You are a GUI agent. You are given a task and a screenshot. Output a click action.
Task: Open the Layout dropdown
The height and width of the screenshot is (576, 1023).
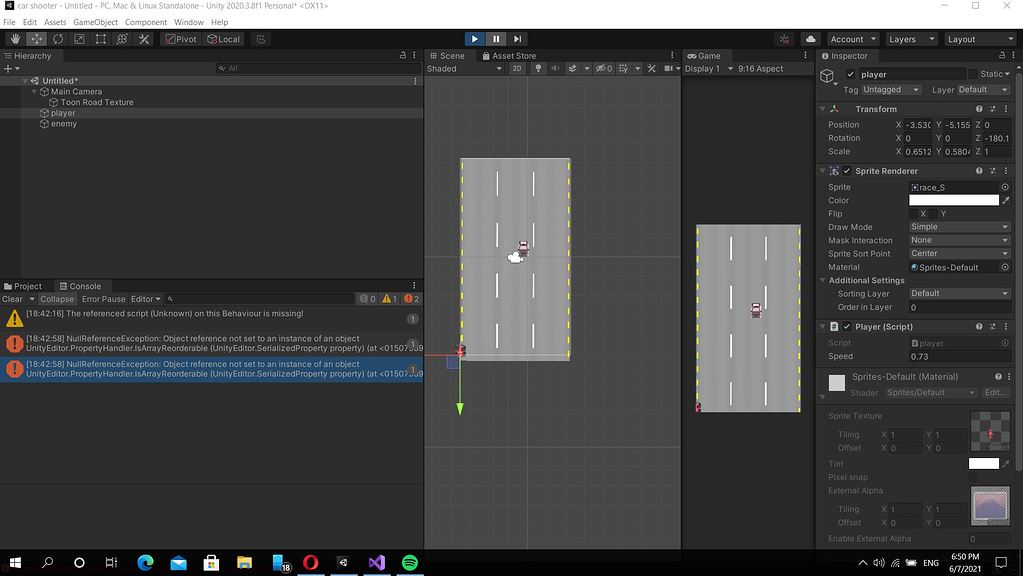coord(980,39)
